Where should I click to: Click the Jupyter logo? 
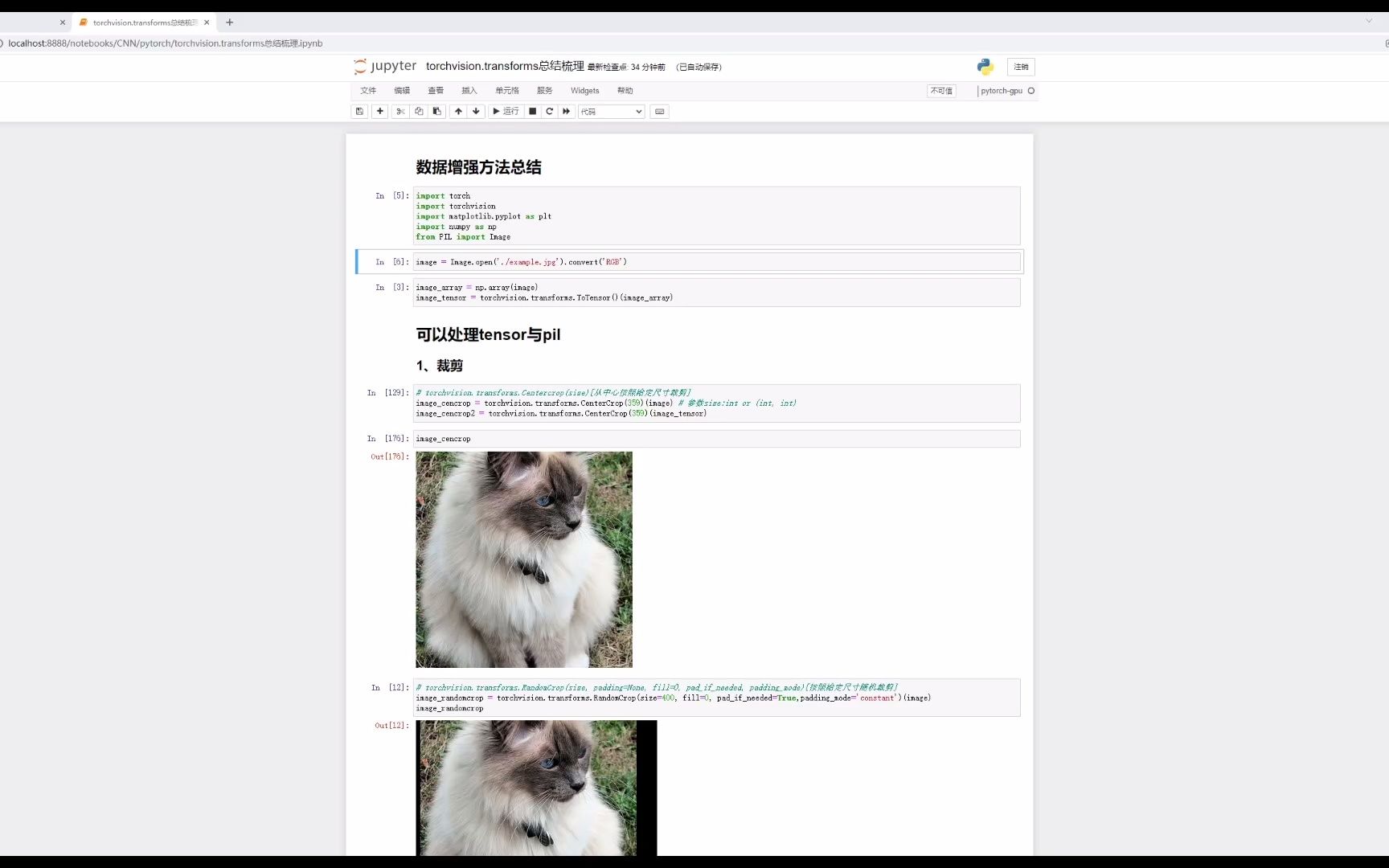click(386, 67)
